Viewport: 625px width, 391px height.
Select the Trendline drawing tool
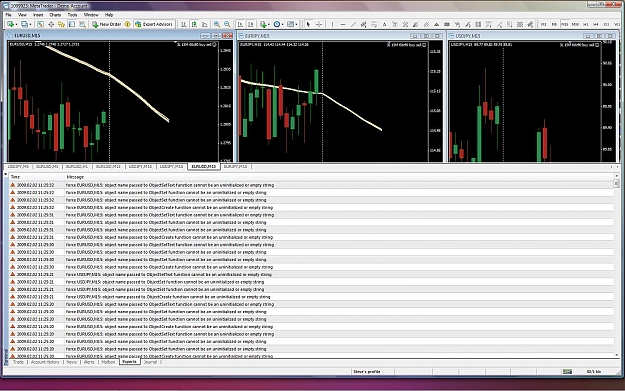[353, 24]
